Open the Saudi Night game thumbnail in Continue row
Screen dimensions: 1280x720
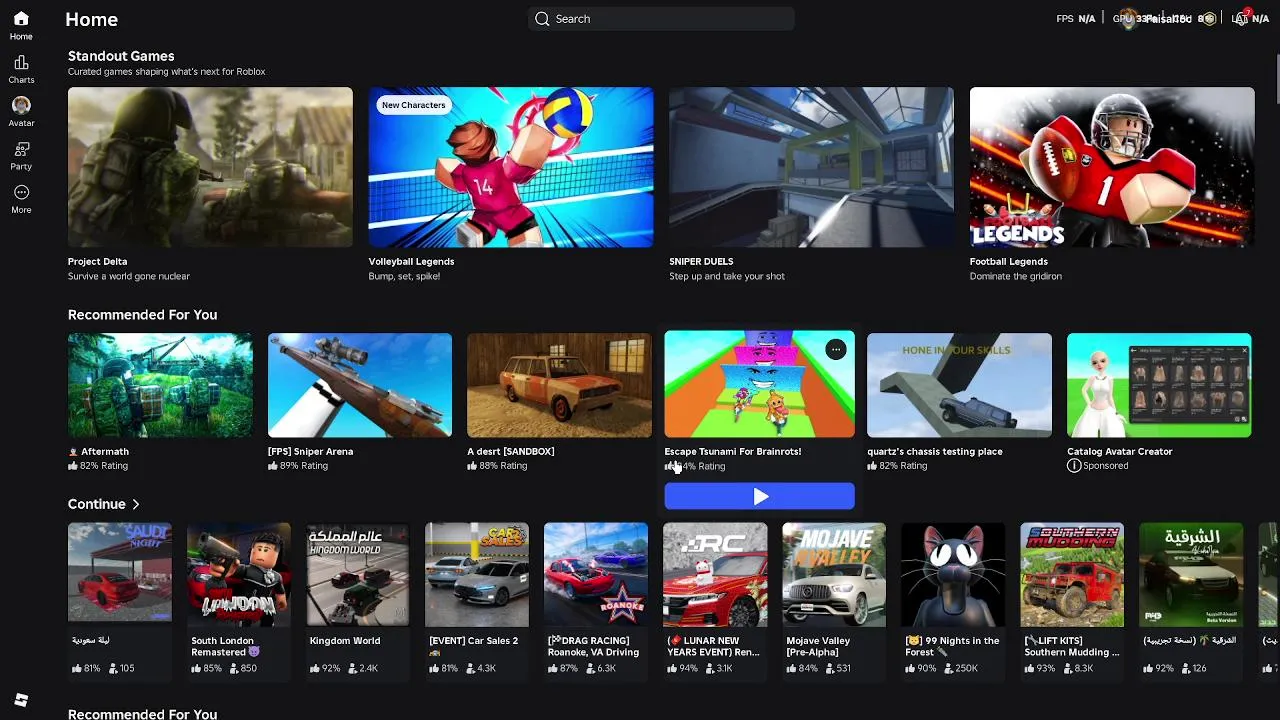[120, 575]
